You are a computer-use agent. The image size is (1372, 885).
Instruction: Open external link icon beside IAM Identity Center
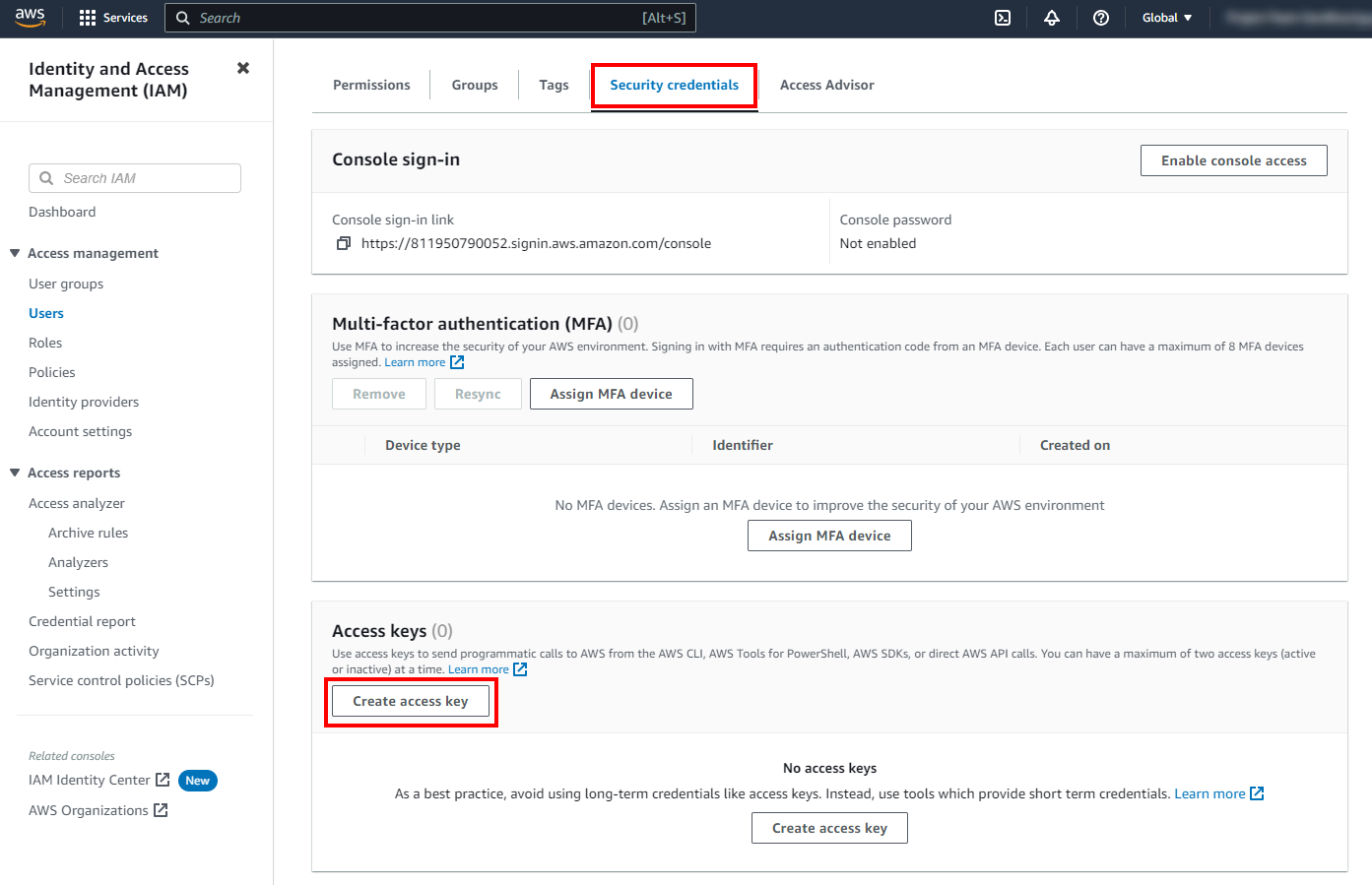pos(163,780)
